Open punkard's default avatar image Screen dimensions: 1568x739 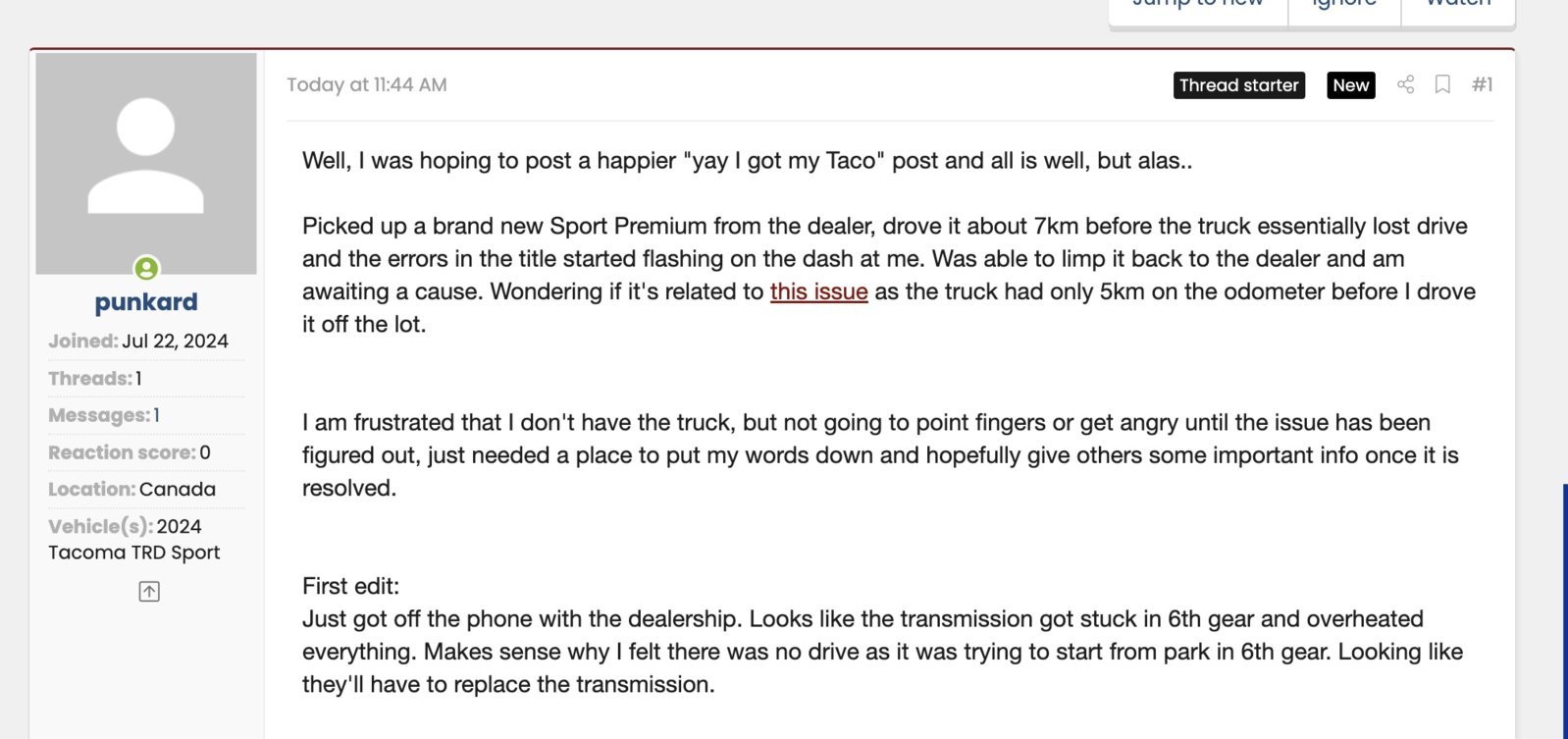(x=146, y=163)
